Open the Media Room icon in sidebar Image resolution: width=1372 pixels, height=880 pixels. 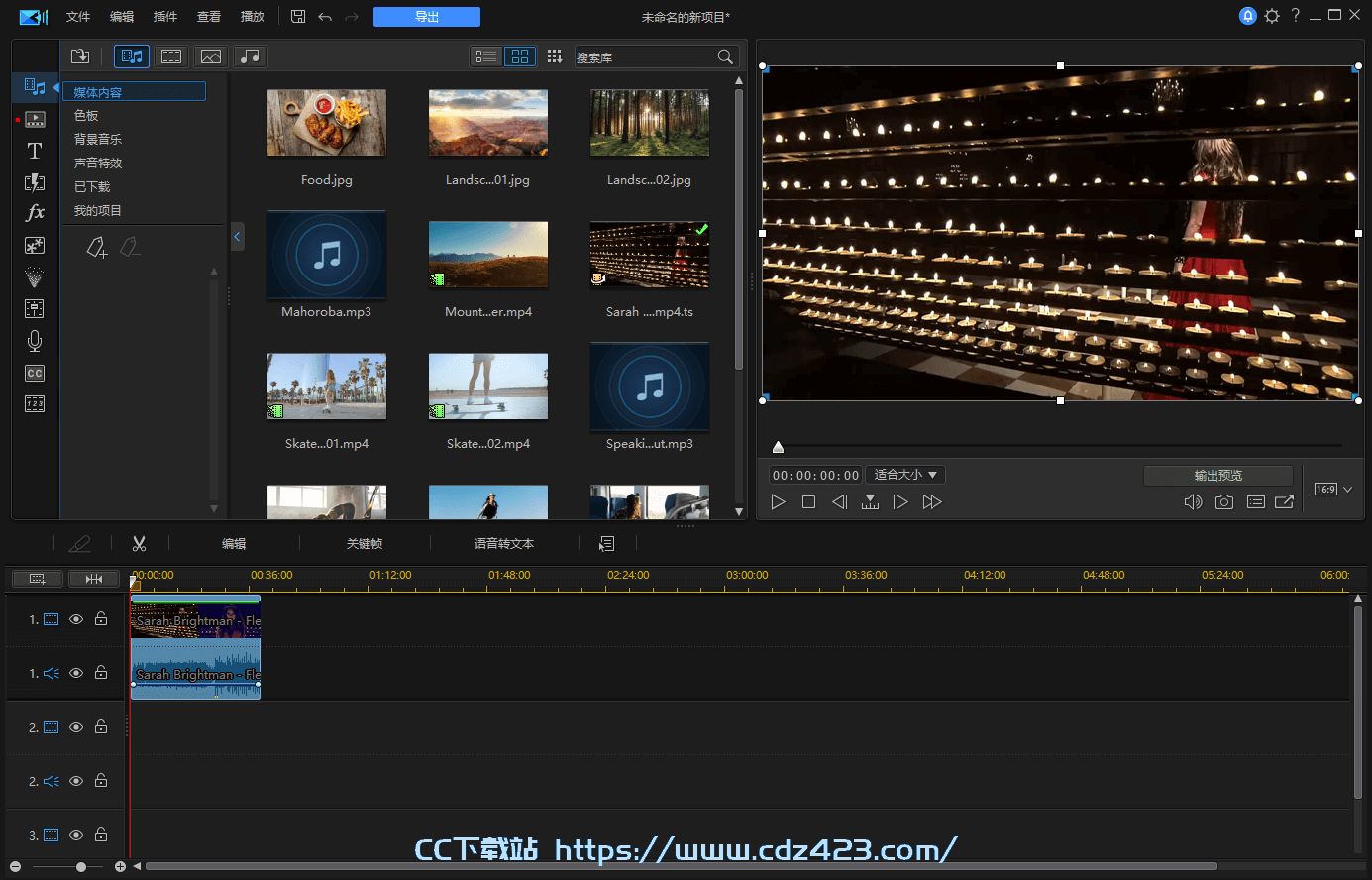[35, 87]
